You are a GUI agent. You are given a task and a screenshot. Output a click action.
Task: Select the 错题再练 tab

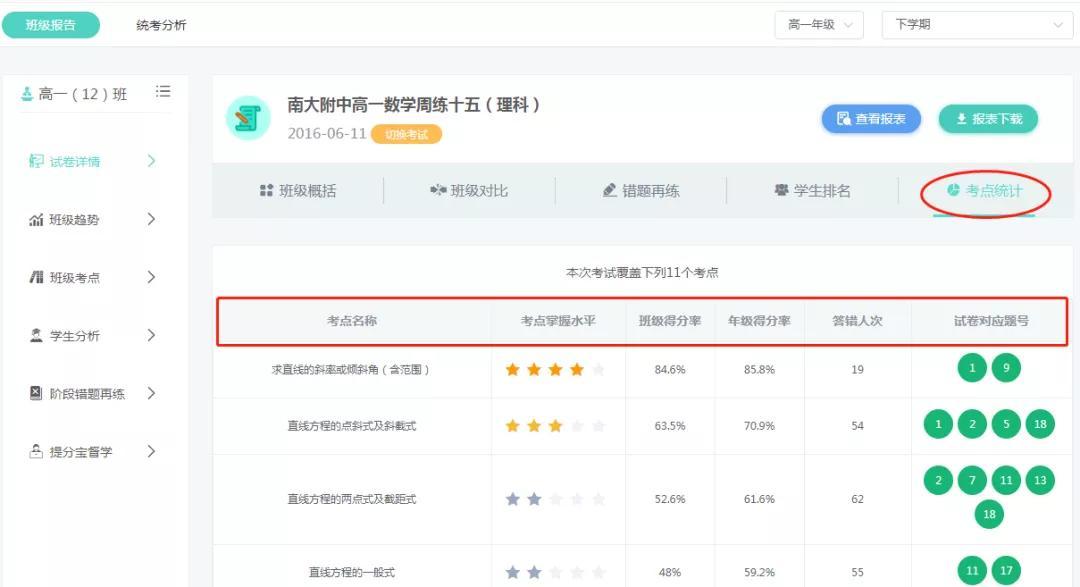[641, 190]
